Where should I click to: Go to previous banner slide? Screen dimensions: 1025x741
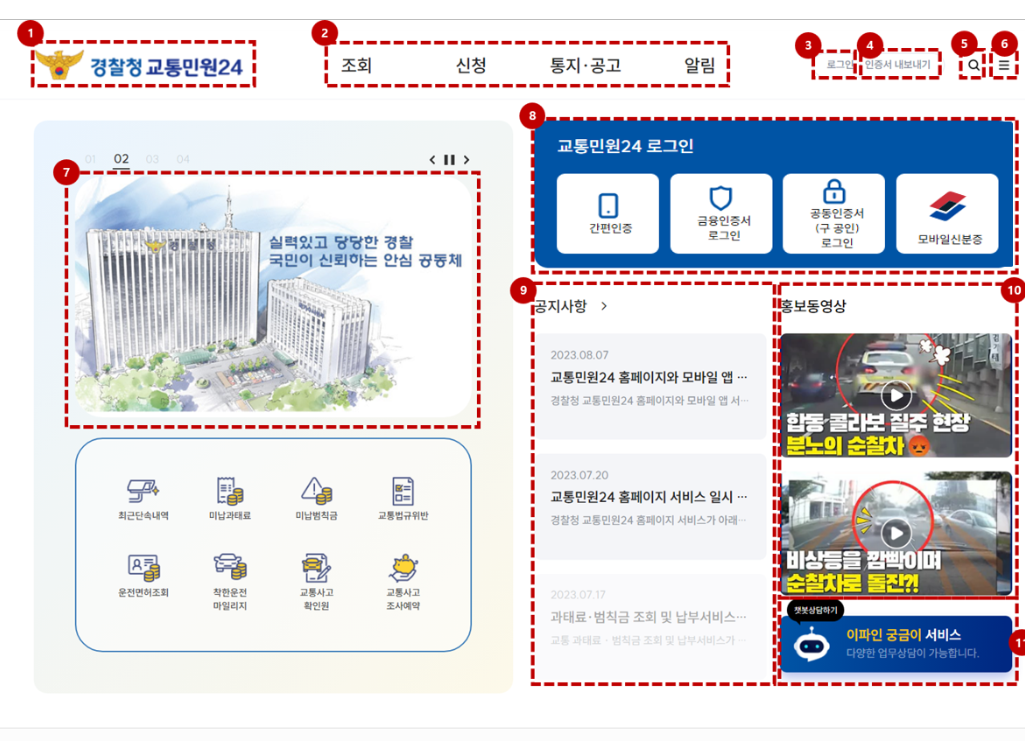coord(432,159)
